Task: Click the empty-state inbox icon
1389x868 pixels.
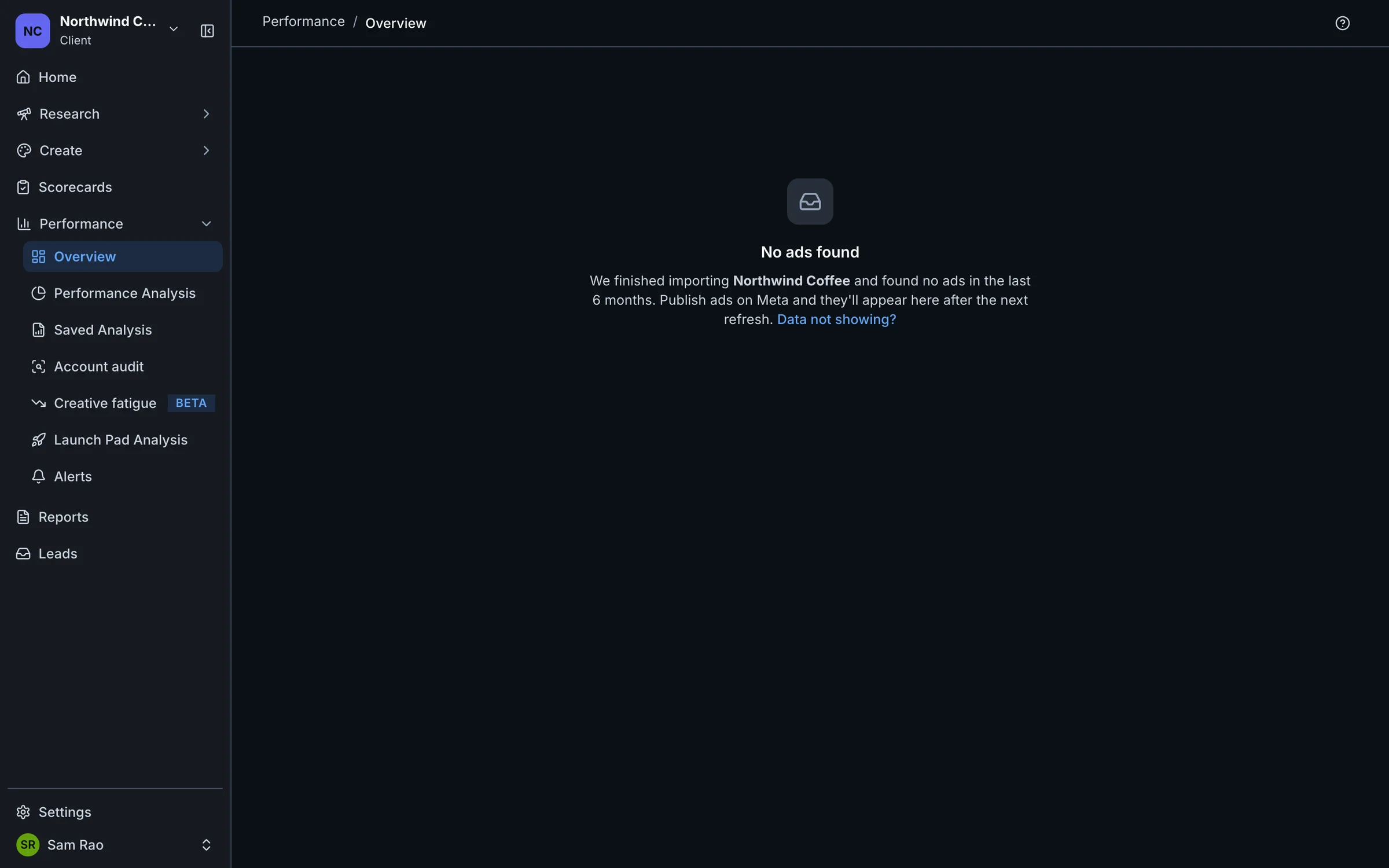Action: [810, 201]
